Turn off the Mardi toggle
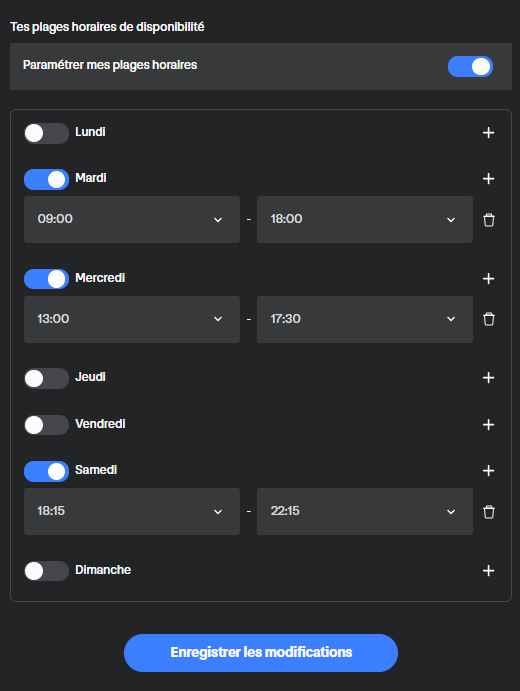This screenshot has height=691, width=520. (x=46, y=179)
